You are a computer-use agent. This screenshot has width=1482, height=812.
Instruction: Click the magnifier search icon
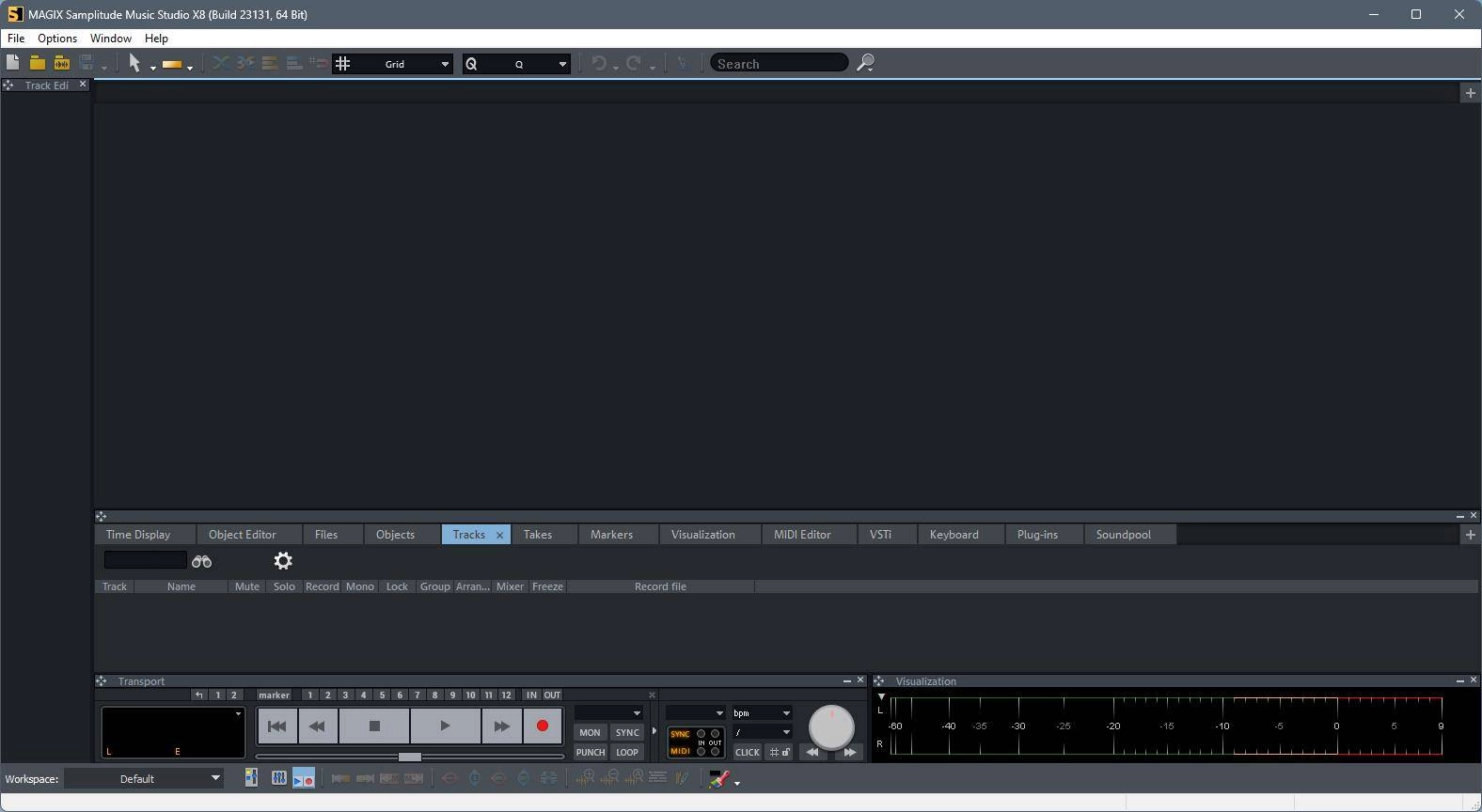pyautogui.click(x=865, y=63)
